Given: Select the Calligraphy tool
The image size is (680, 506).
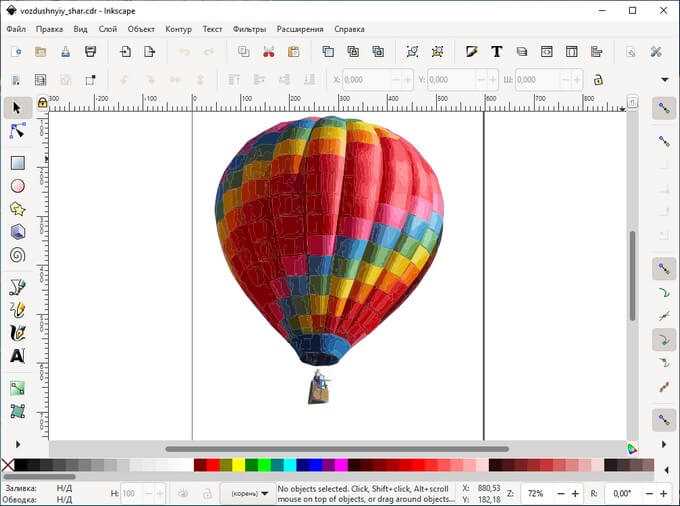Looking at the screenshot, I should [x=17, y=333].
